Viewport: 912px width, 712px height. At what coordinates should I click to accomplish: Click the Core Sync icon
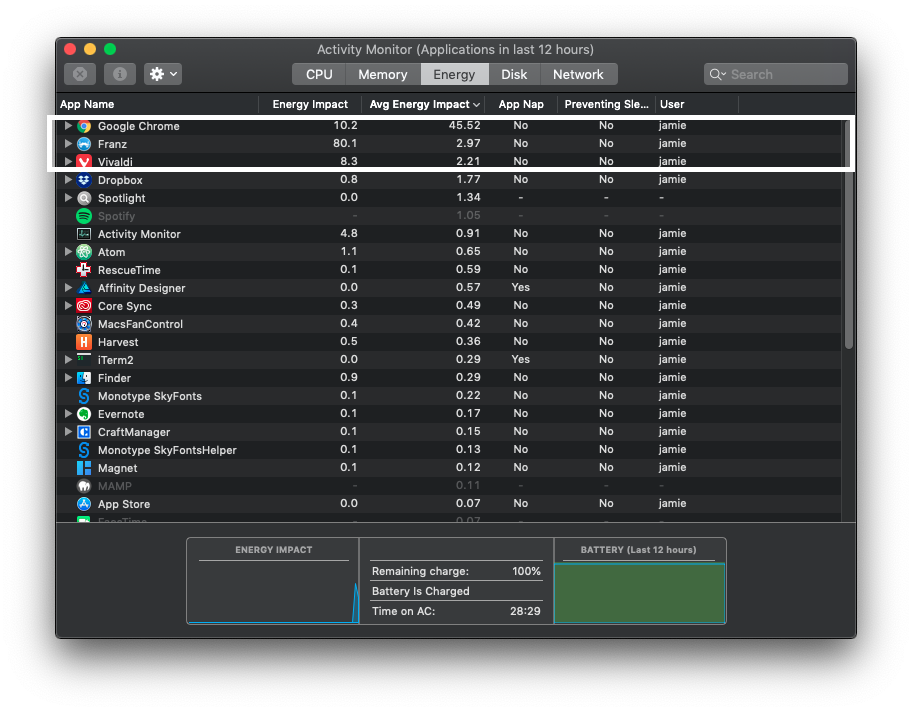tap(84, 307)
